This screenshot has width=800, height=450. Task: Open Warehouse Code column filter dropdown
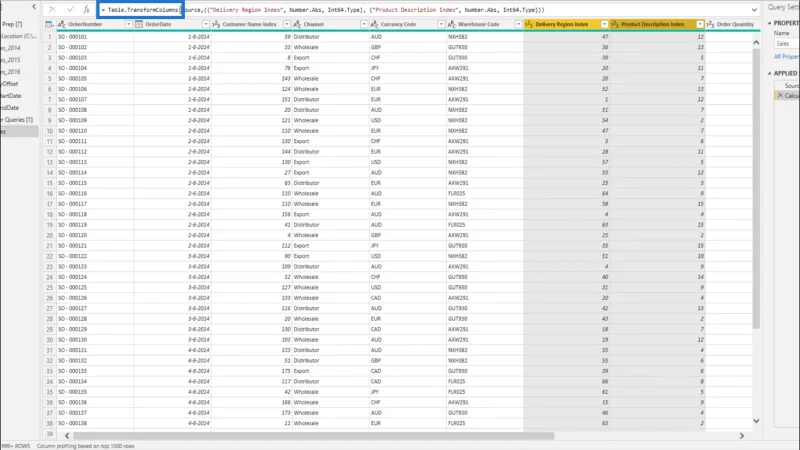[518, 24]
